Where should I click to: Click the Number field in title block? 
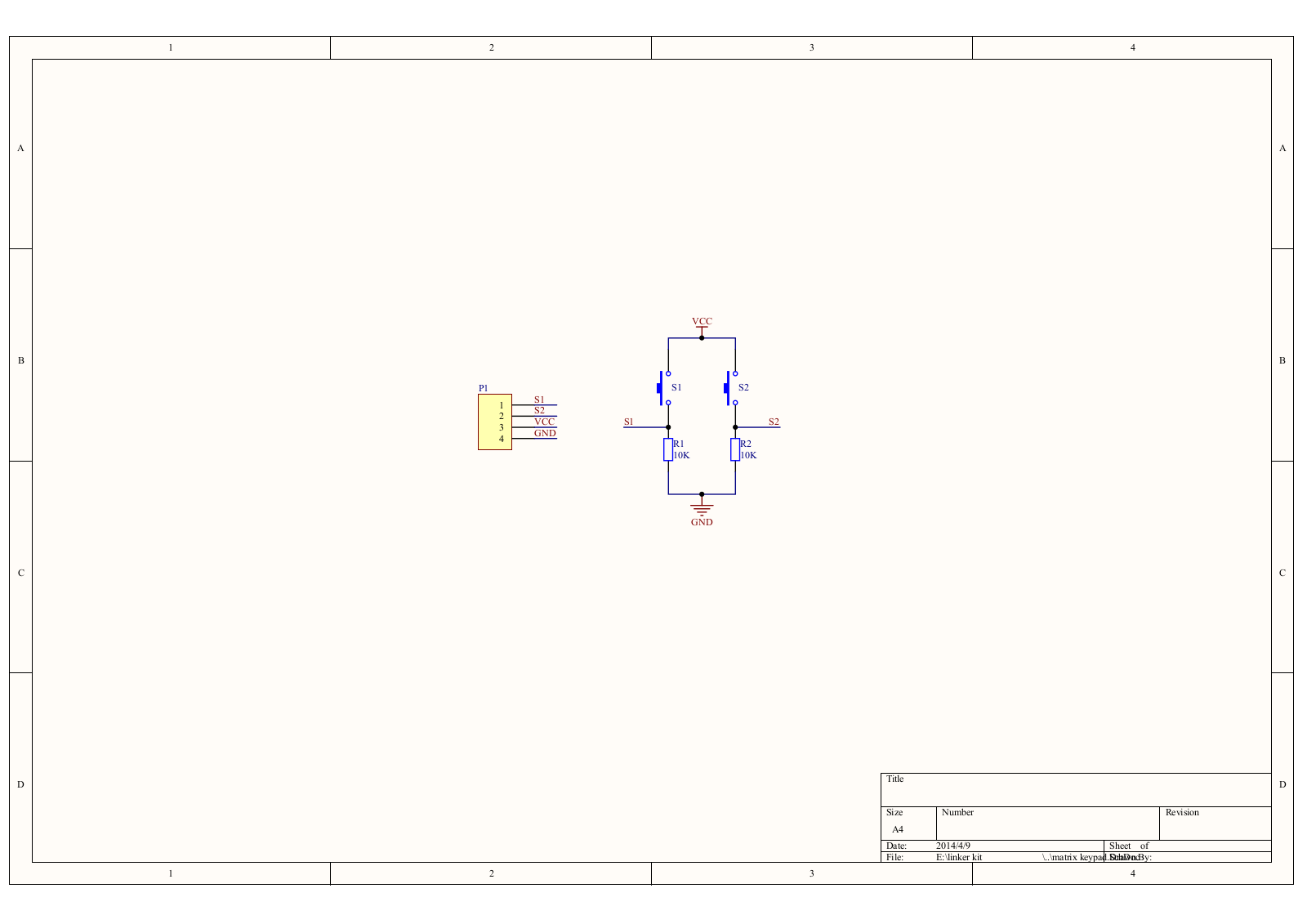[x=1048, y=824]
